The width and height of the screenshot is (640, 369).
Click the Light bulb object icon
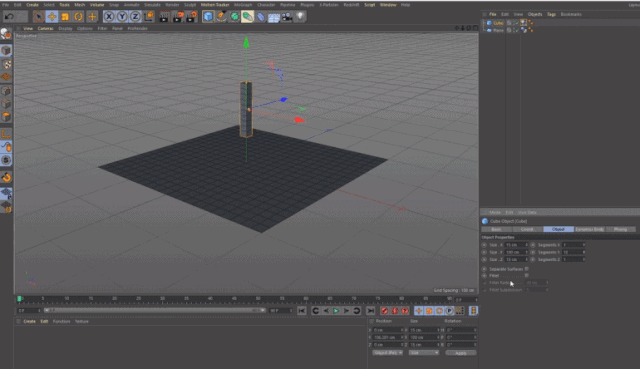(x=300, y=16)
